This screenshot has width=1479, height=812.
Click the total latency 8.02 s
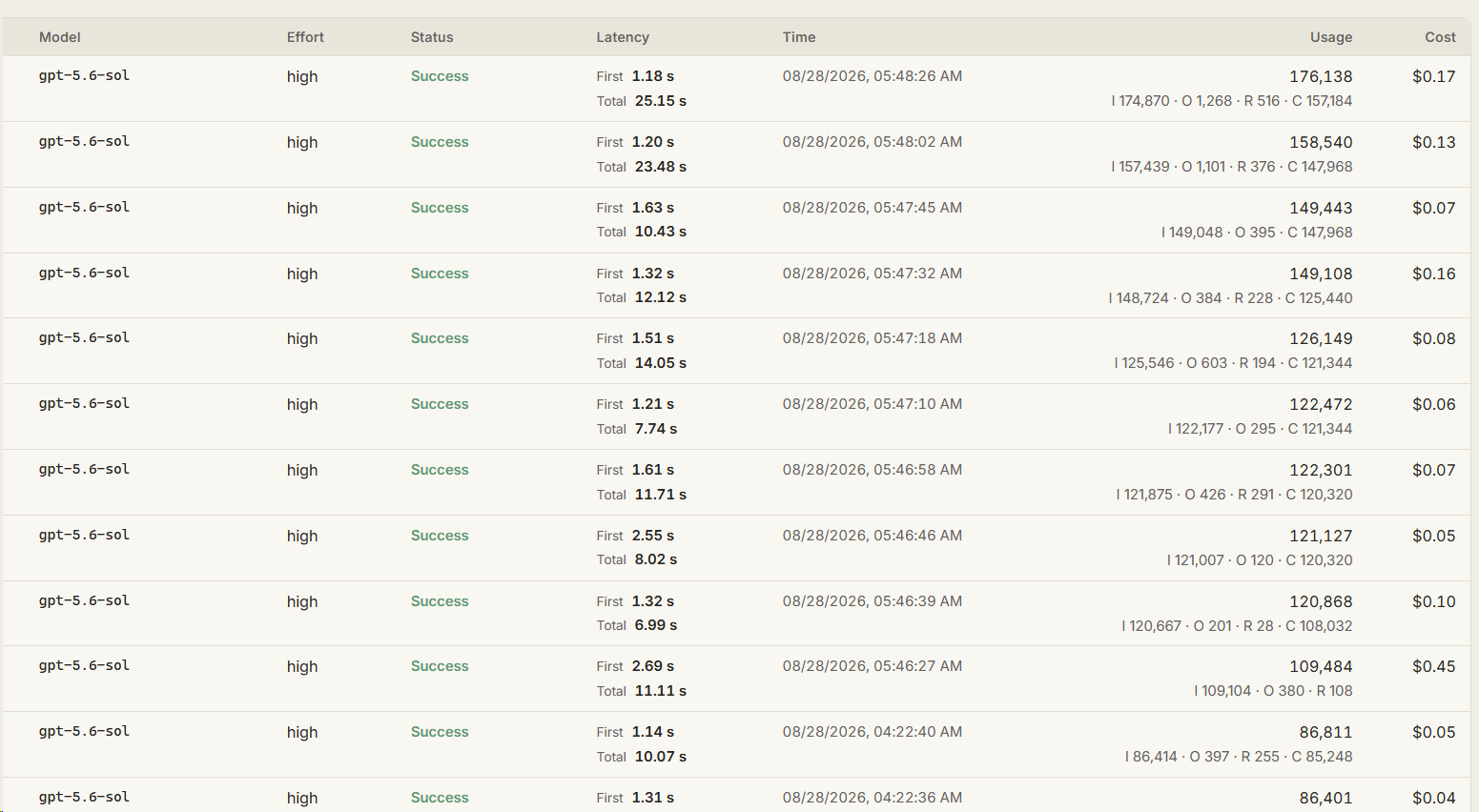click(656, 559)
